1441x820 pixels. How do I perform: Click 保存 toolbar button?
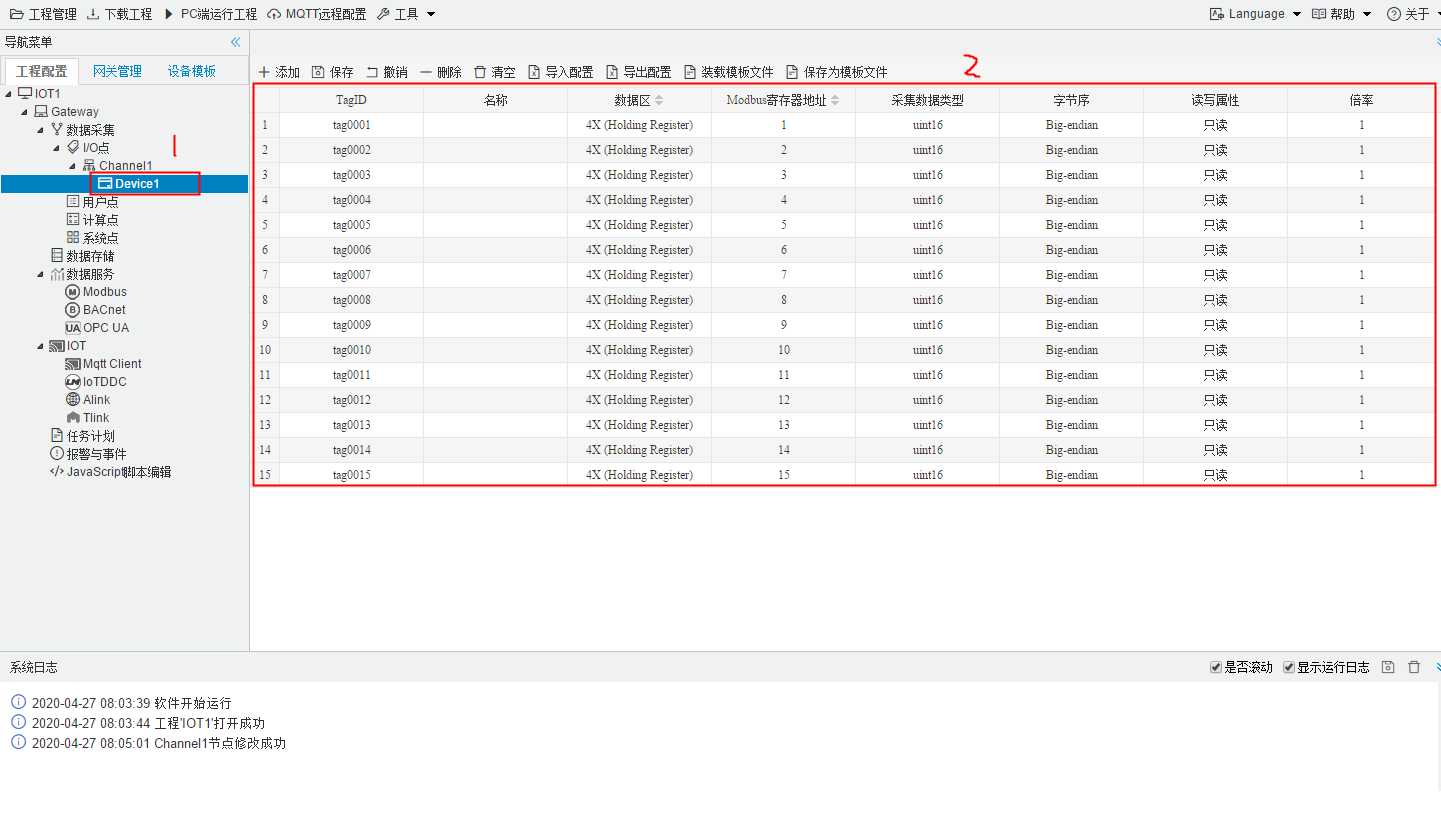[x=333, y=72]
